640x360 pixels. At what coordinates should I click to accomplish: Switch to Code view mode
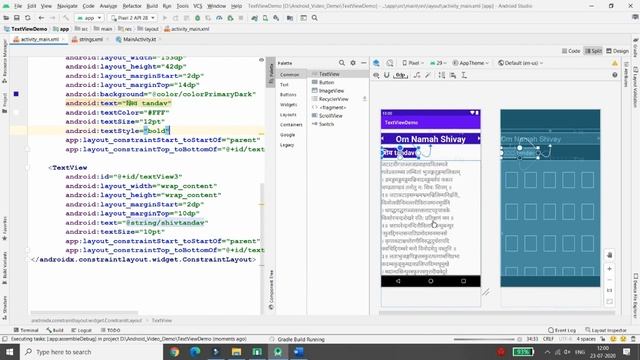(571, 51)
